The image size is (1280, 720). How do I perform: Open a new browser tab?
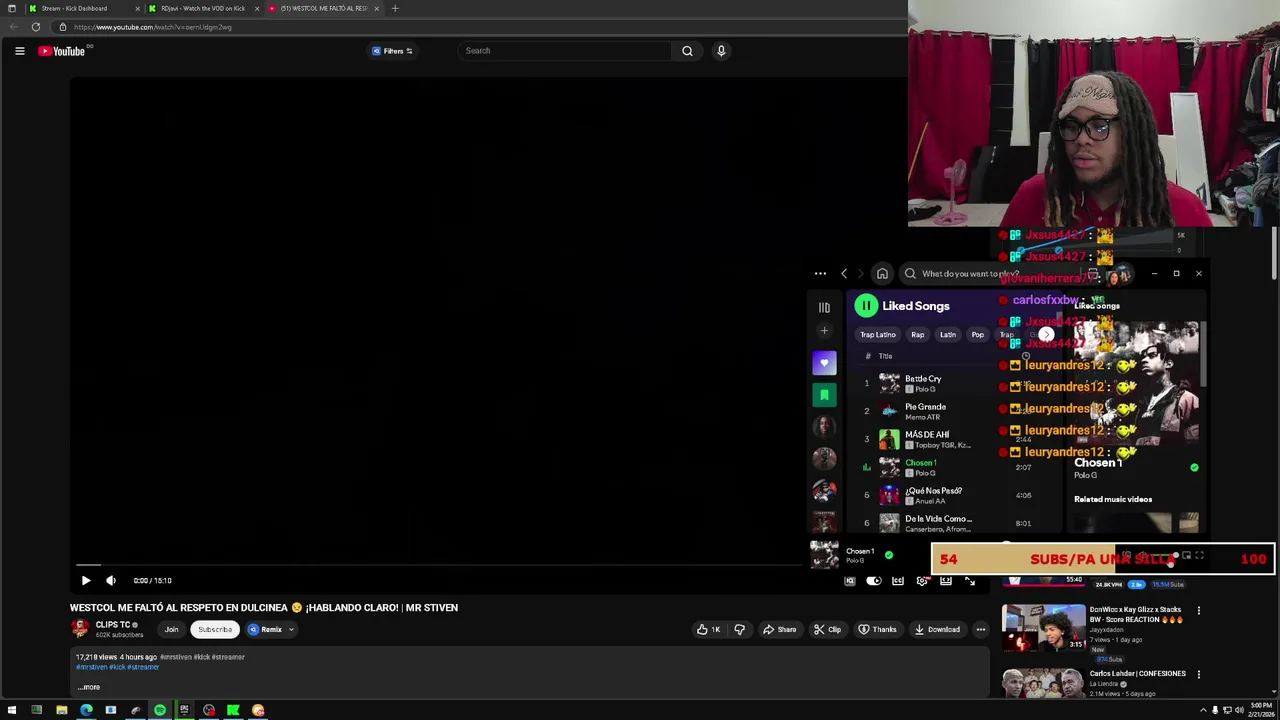pyautogui.click(x=395, y=8)
